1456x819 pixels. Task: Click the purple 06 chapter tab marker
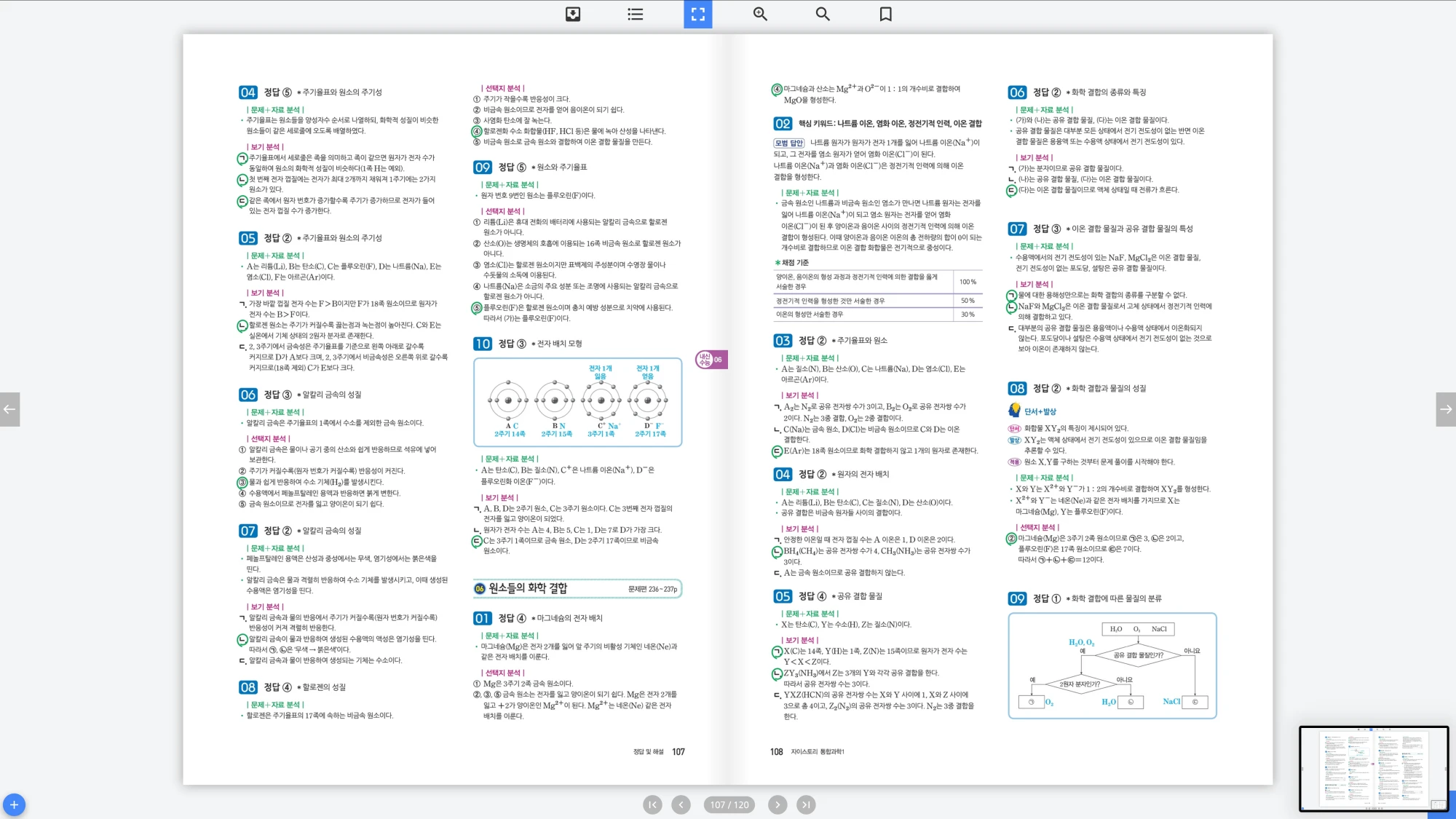coord(711,359)
